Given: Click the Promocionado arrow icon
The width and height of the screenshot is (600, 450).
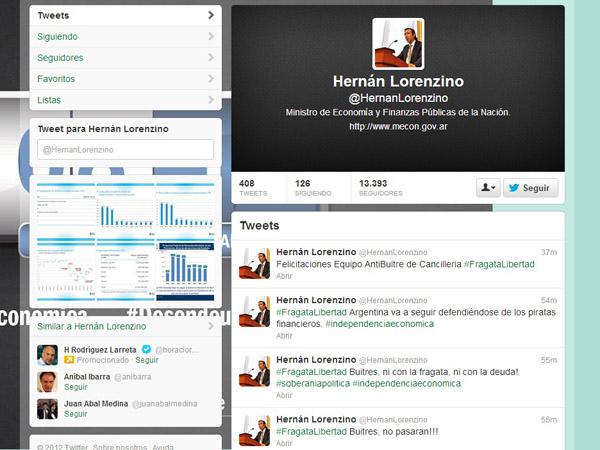Looking at the screenshot, I should [x=69, y=360].
